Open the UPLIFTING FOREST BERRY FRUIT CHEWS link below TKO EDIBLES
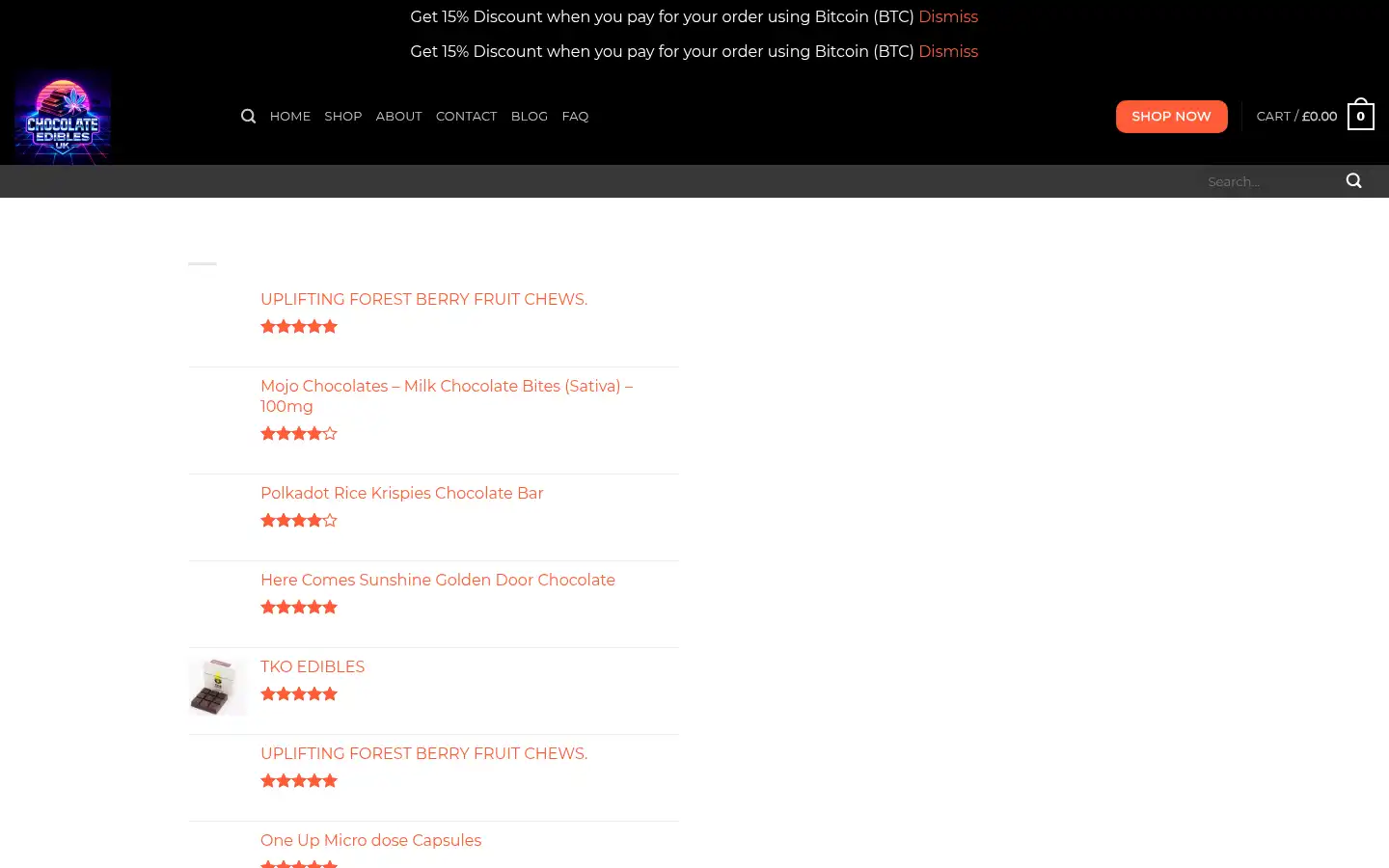The width and height of the screenshot is (1389, 868). coord(423,753)
